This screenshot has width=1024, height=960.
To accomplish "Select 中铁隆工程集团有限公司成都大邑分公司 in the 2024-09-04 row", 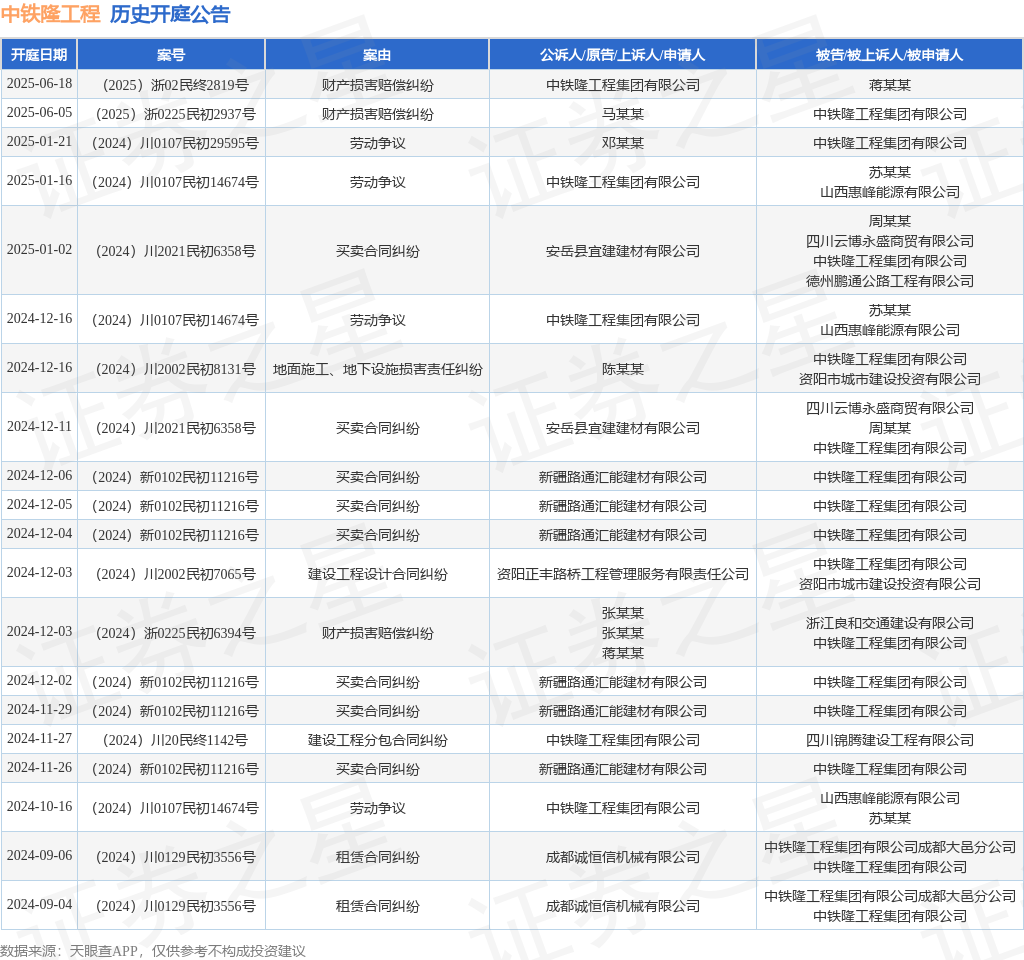I will 889,896.
